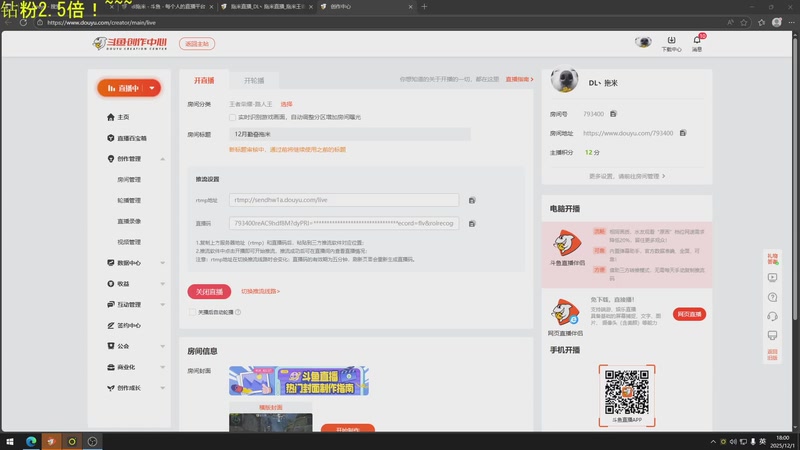Click the 斗鱼直播伴侣 shark icon

coord(567,242)
